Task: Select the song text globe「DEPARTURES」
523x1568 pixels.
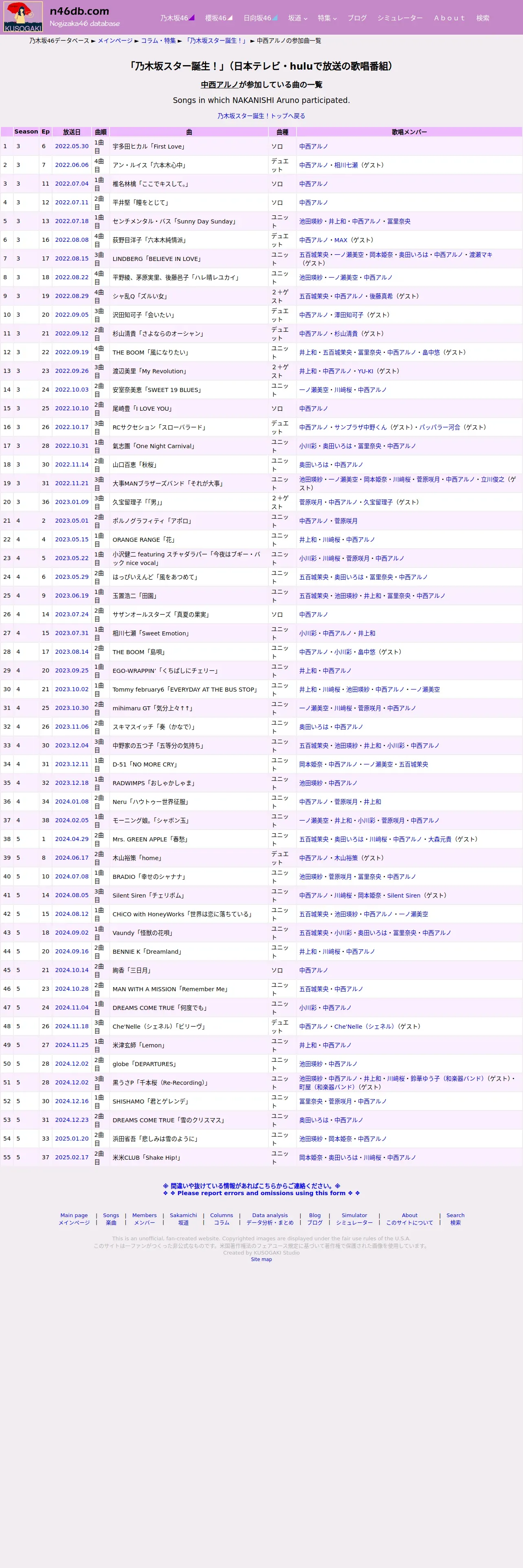Action: tap(145, 1064)
